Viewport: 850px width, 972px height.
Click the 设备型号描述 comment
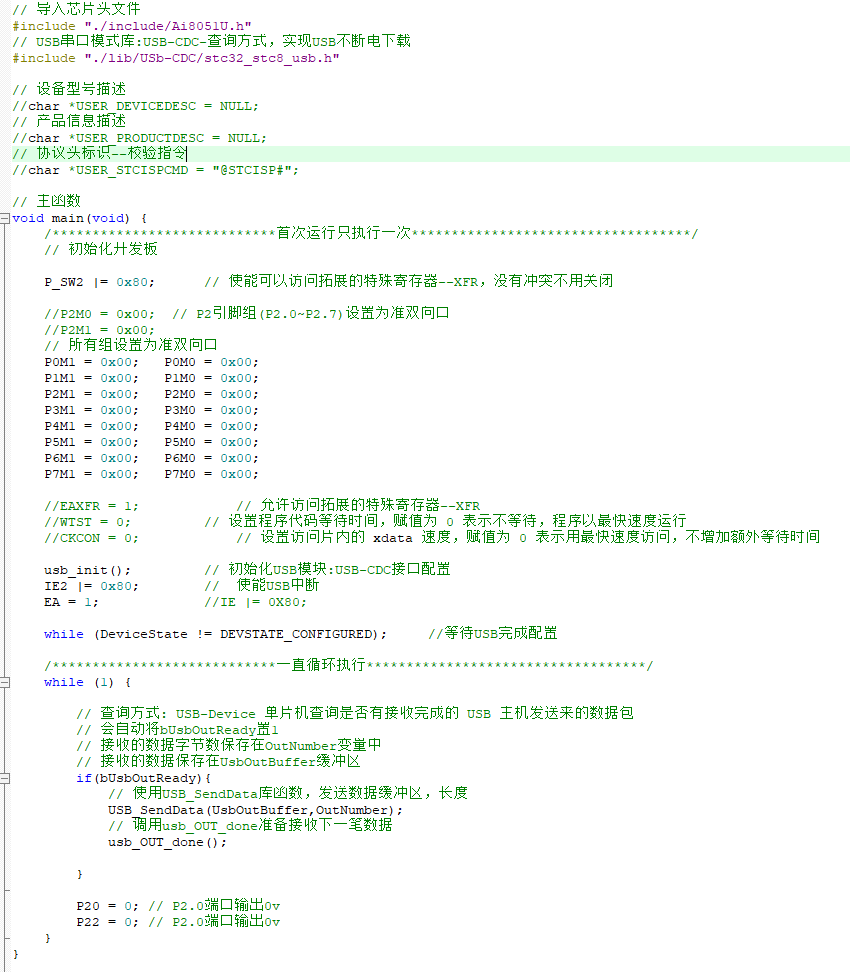coord(69,89)
